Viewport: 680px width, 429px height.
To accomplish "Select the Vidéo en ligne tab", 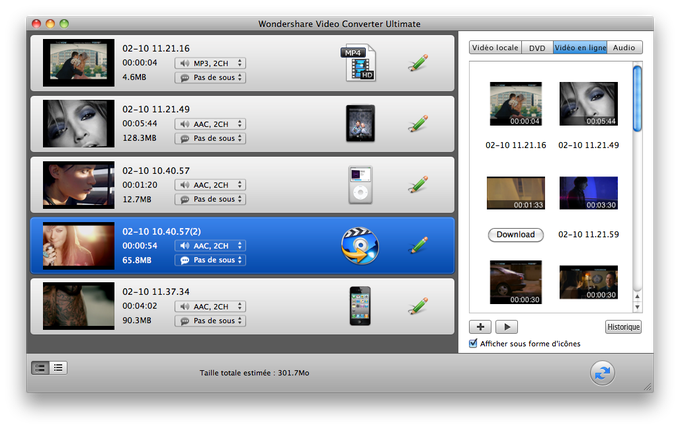I will coord(580,47).
